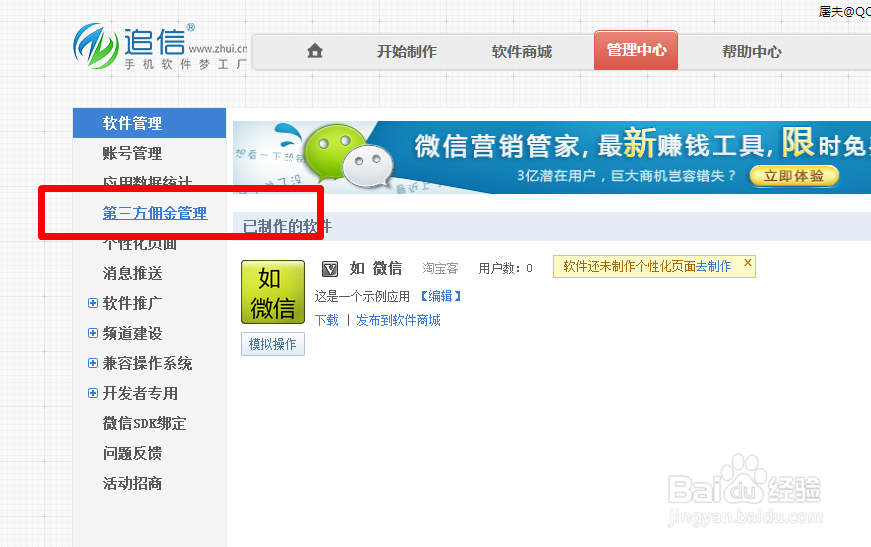
Task: Click the 微信营销管家 banner
Action: [x=552, y=158]
